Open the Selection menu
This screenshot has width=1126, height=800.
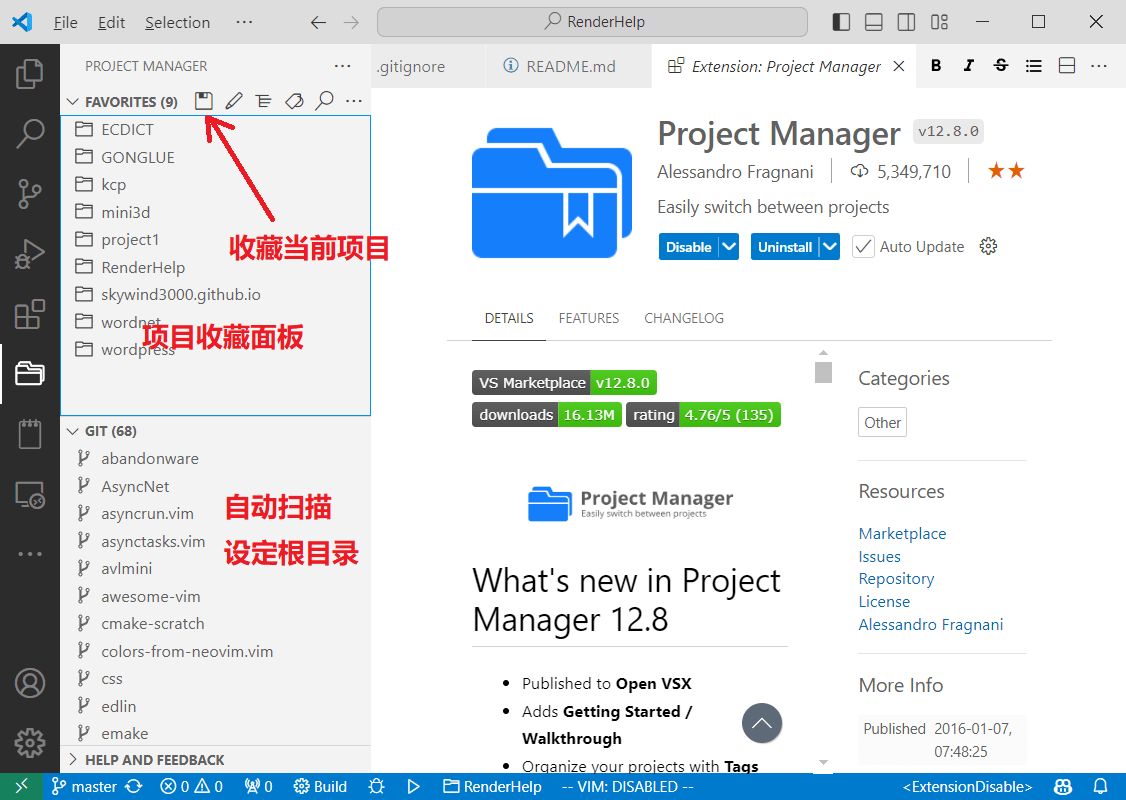coord(177,22)
